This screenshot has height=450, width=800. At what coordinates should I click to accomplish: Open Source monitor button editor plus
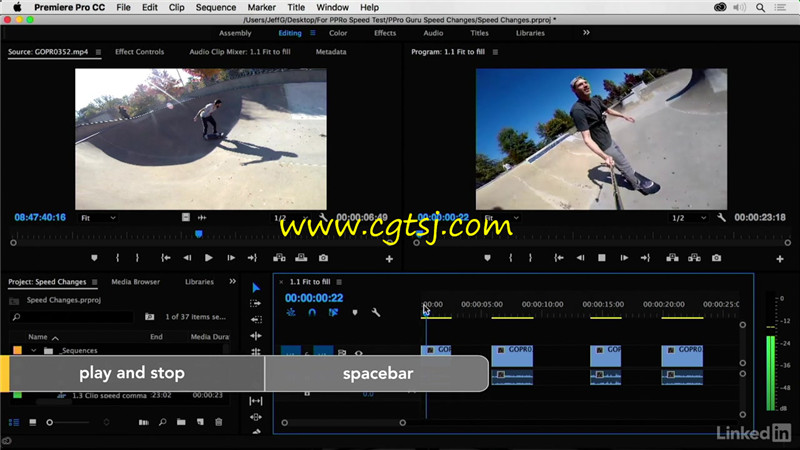click(389, 259)
